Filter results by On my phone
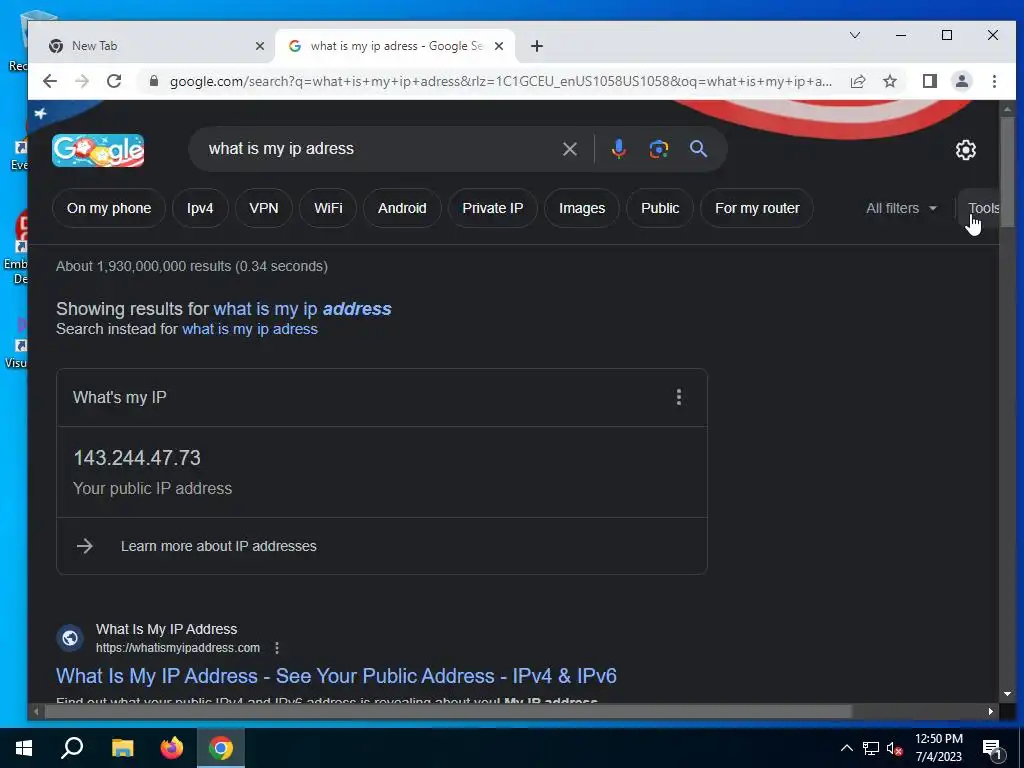 (x=109, y=208)
